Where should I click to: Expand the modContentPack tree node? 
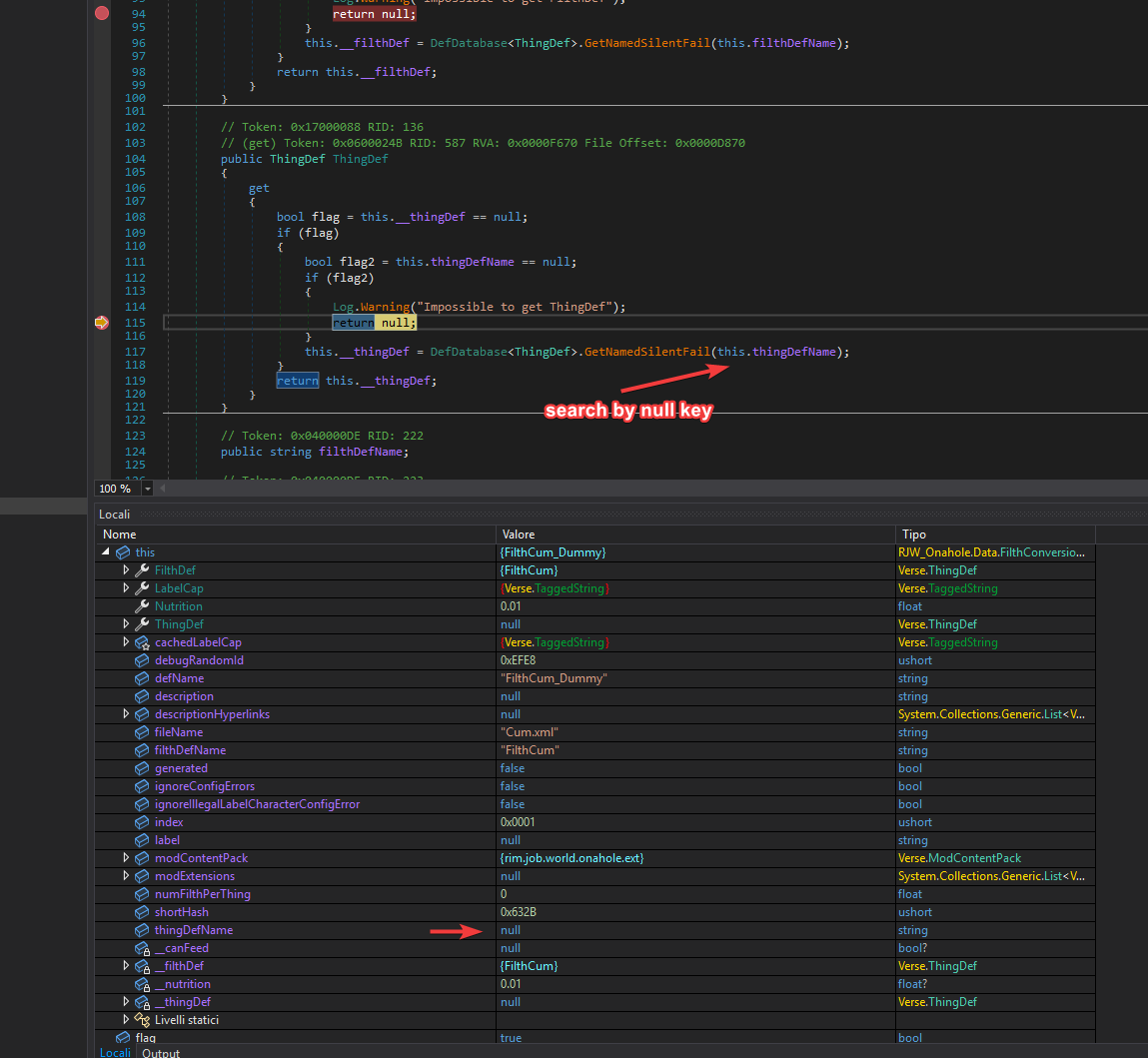pyautogui.click(x=126, y=857)
